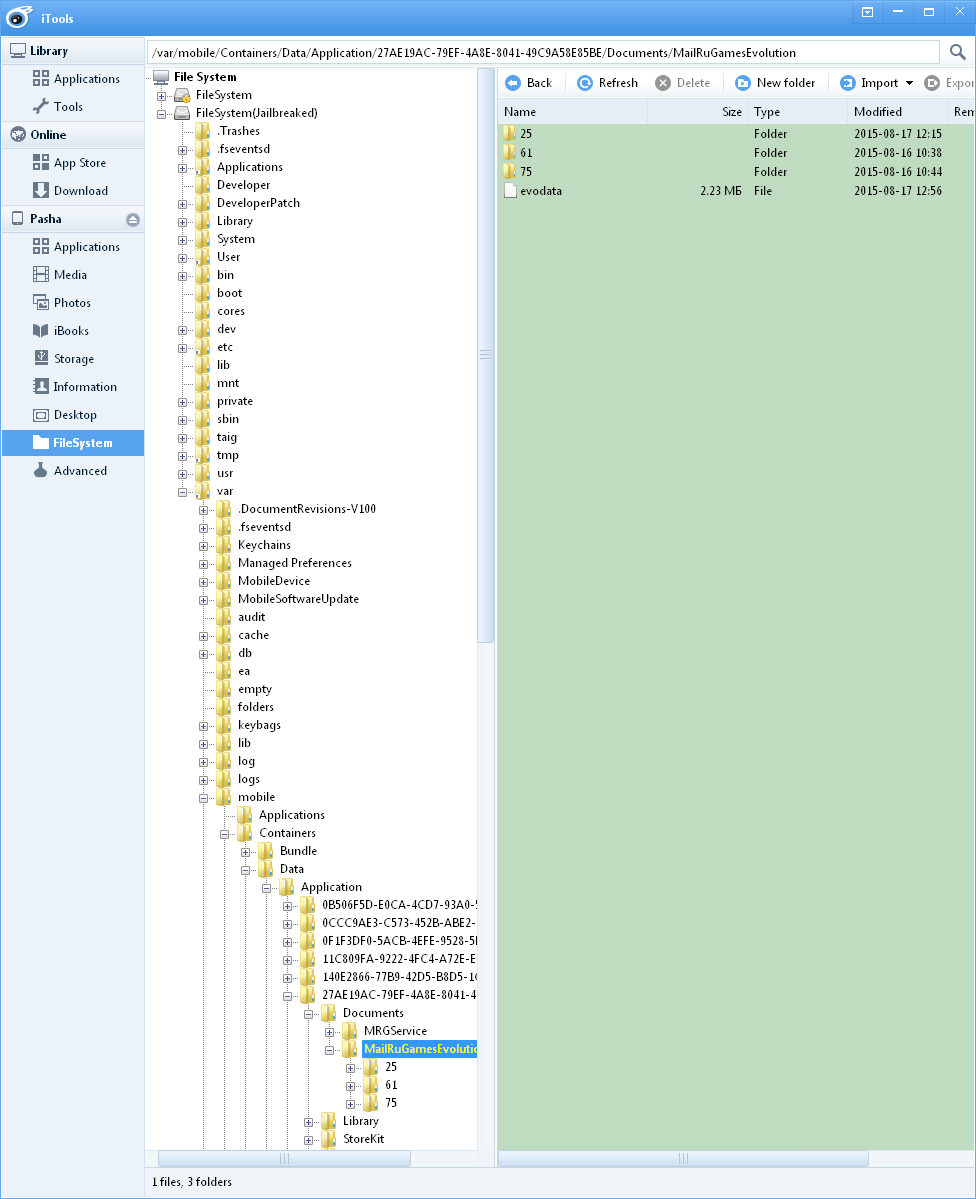Open the App Store section
Screen dimensions: 976x1199
click(x=79, y=163)
